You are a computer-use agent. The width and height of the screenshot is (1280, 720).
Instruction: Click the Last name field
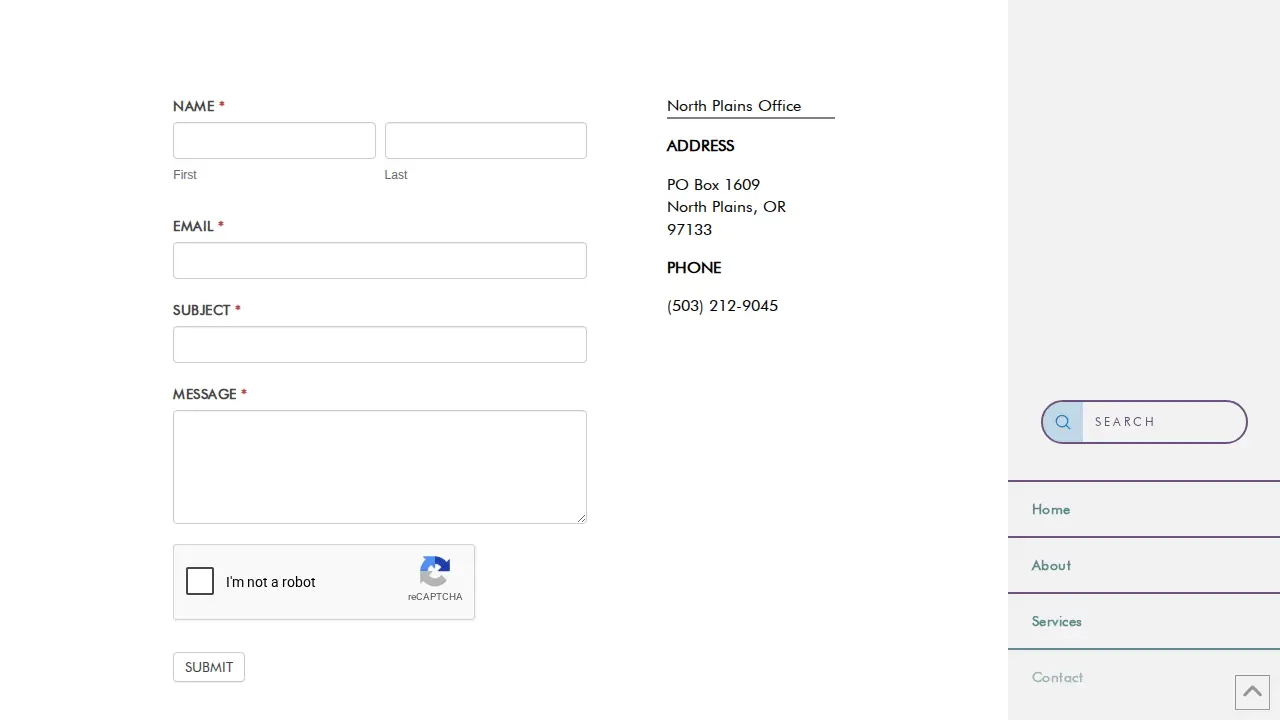coord(486,140)
